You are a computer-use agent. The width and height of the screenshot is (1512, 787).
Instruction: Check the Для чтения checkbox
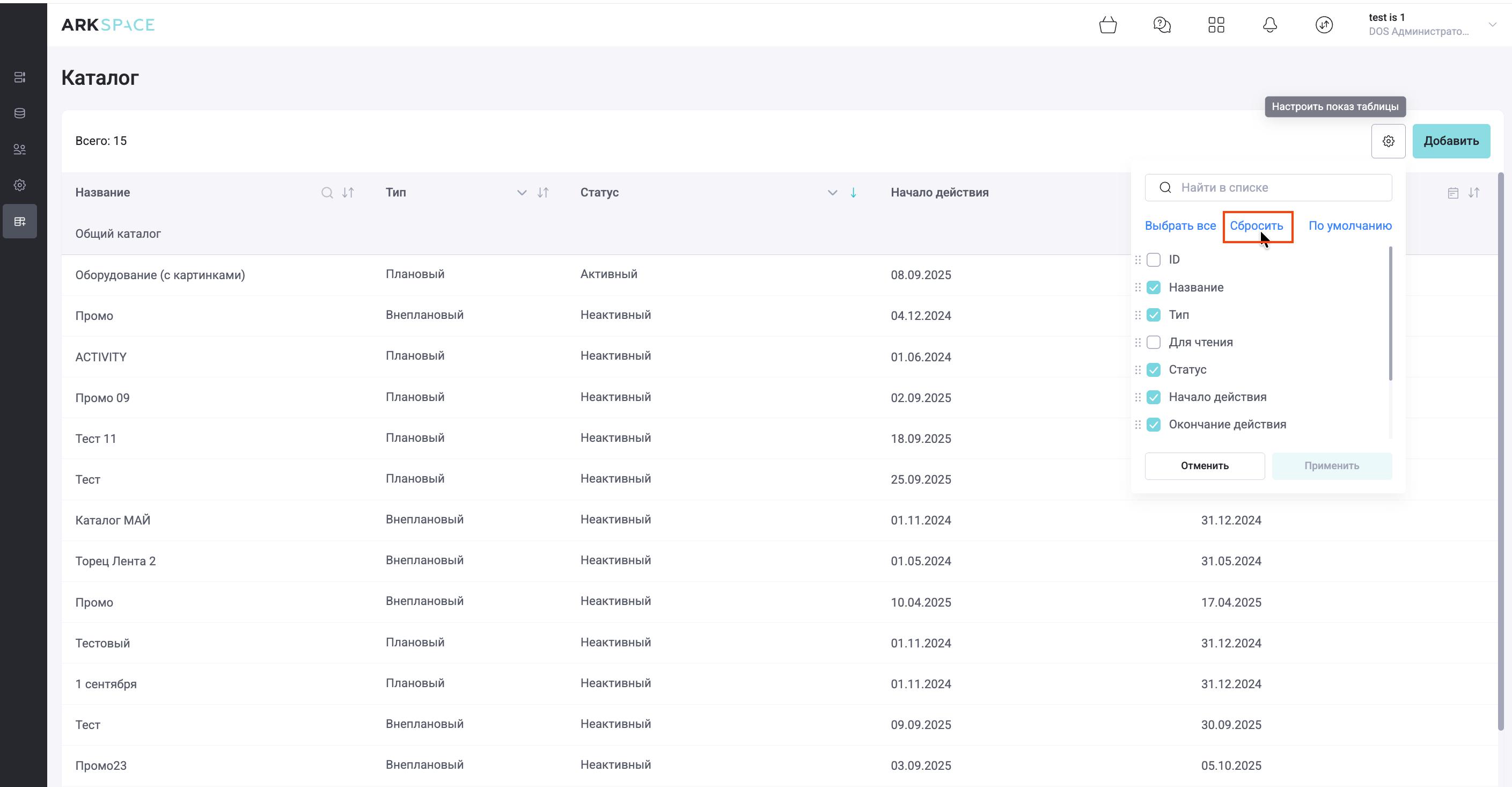1154,343
